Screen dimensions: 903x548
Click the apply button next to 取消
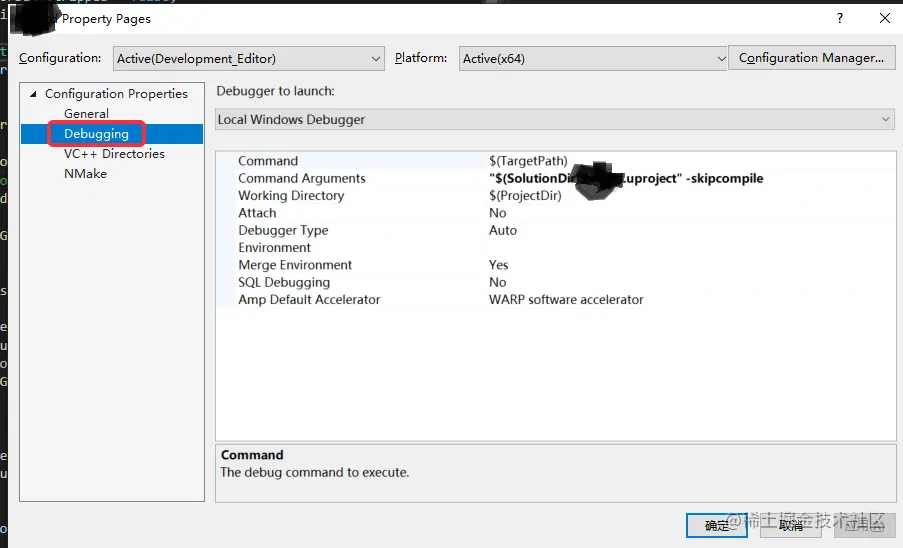click(864, 525)
